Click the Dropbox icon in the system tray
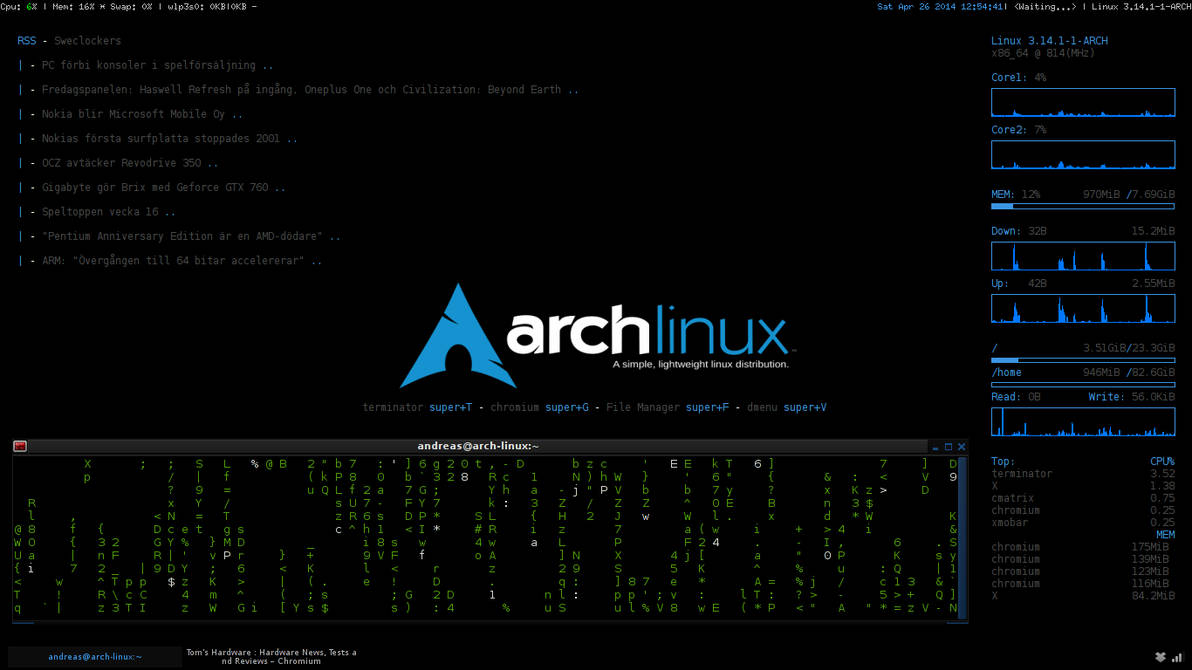The height and width of the screenshot is (670, 1192). (1159, 657)
